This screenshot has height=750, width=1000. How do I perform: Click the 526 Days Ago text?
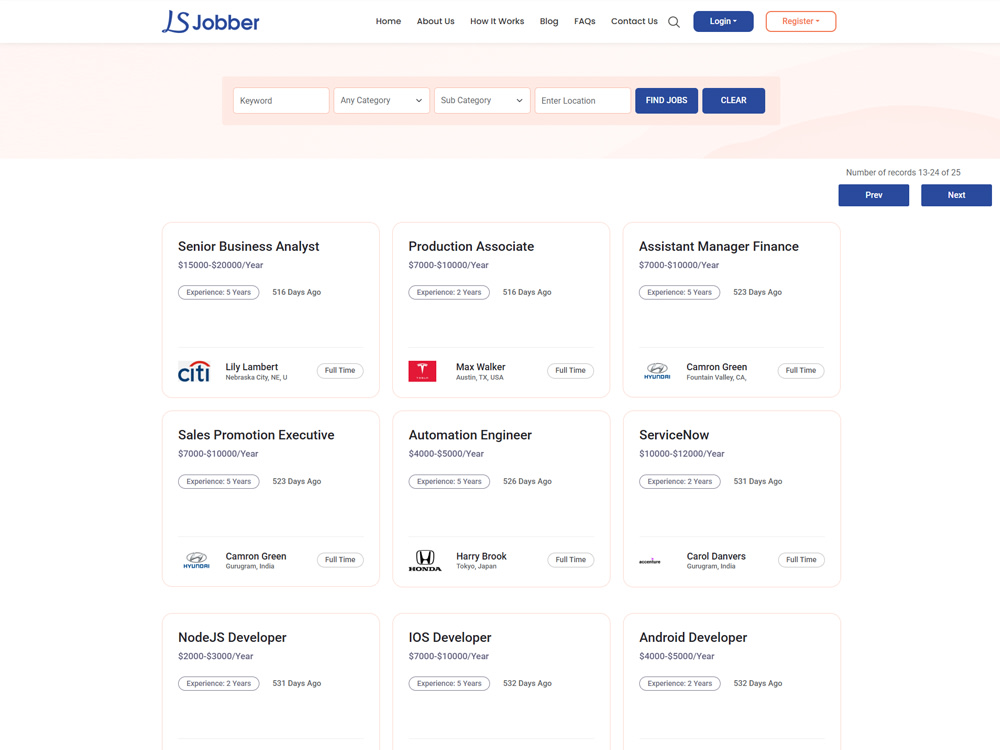527,482
